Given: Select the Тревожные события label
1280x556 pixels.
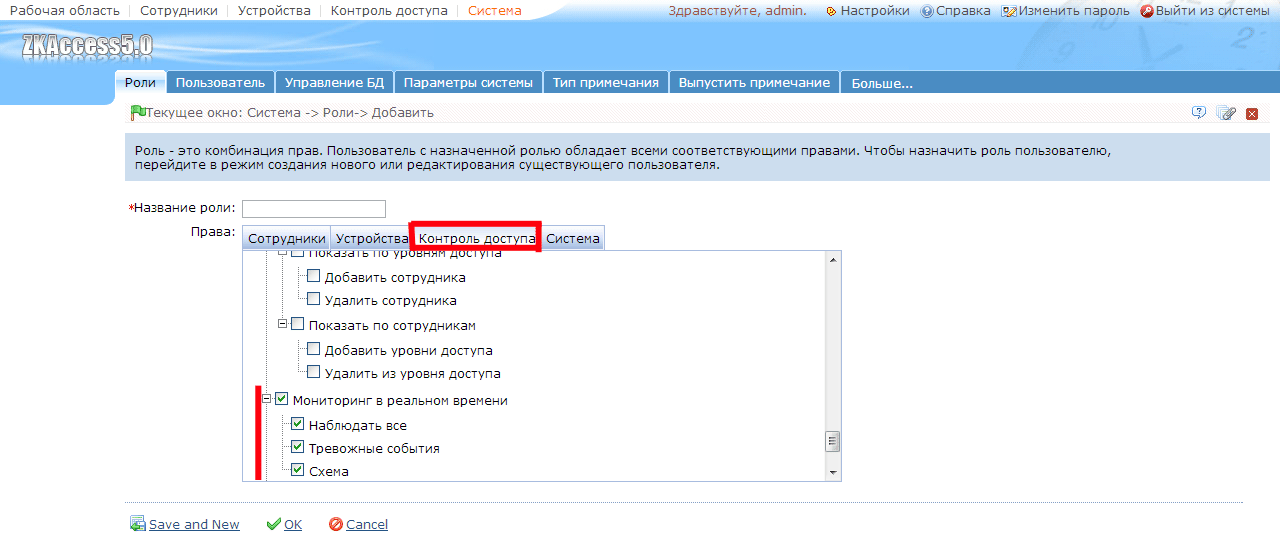Looking at the screenshot, I should coord(374,448).
